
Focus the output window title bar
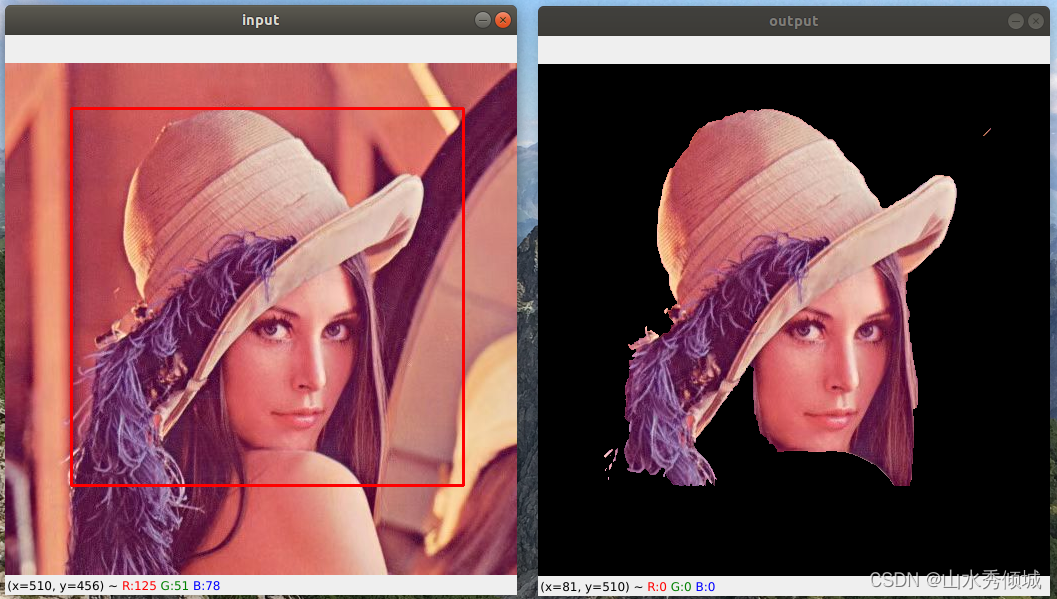point(794,21)
